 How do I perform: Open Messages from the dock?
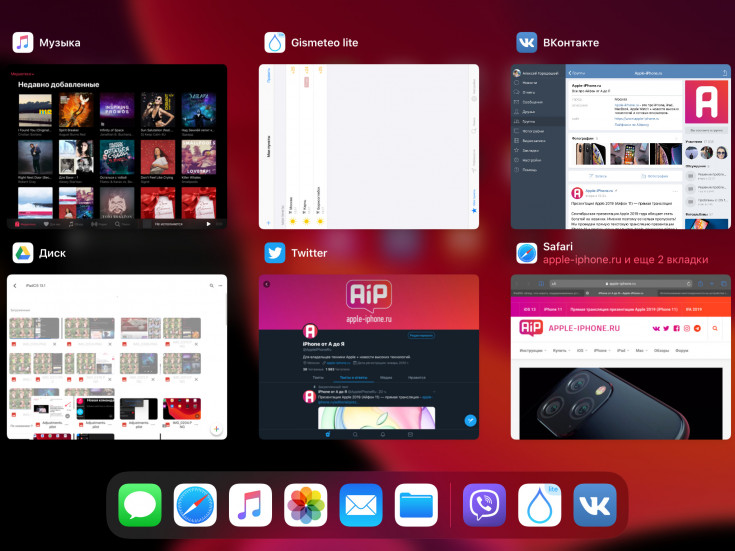[140, 505]
